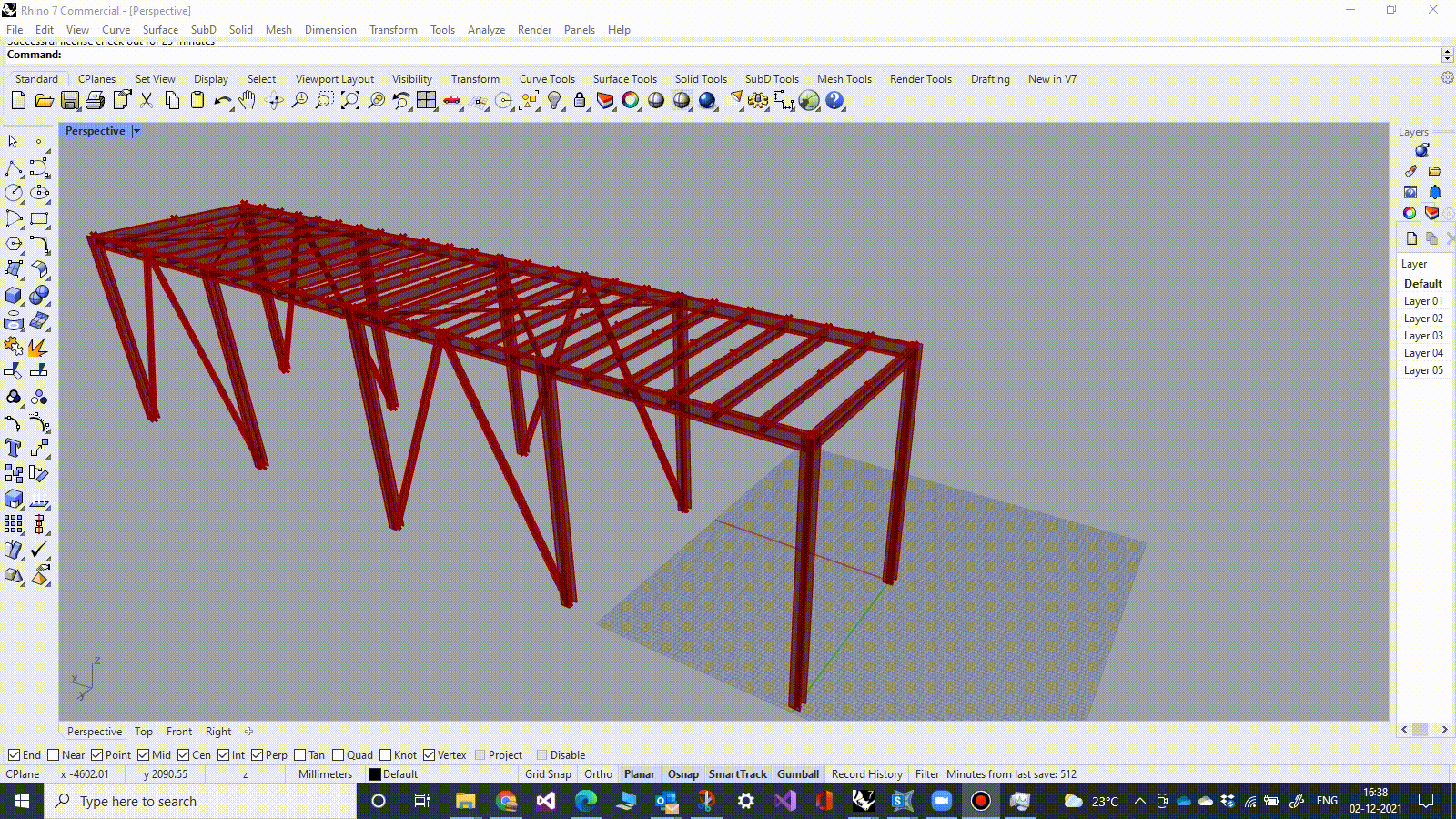
Task: Open a file using the toolbar Open icon
Action: pos(44,101)
